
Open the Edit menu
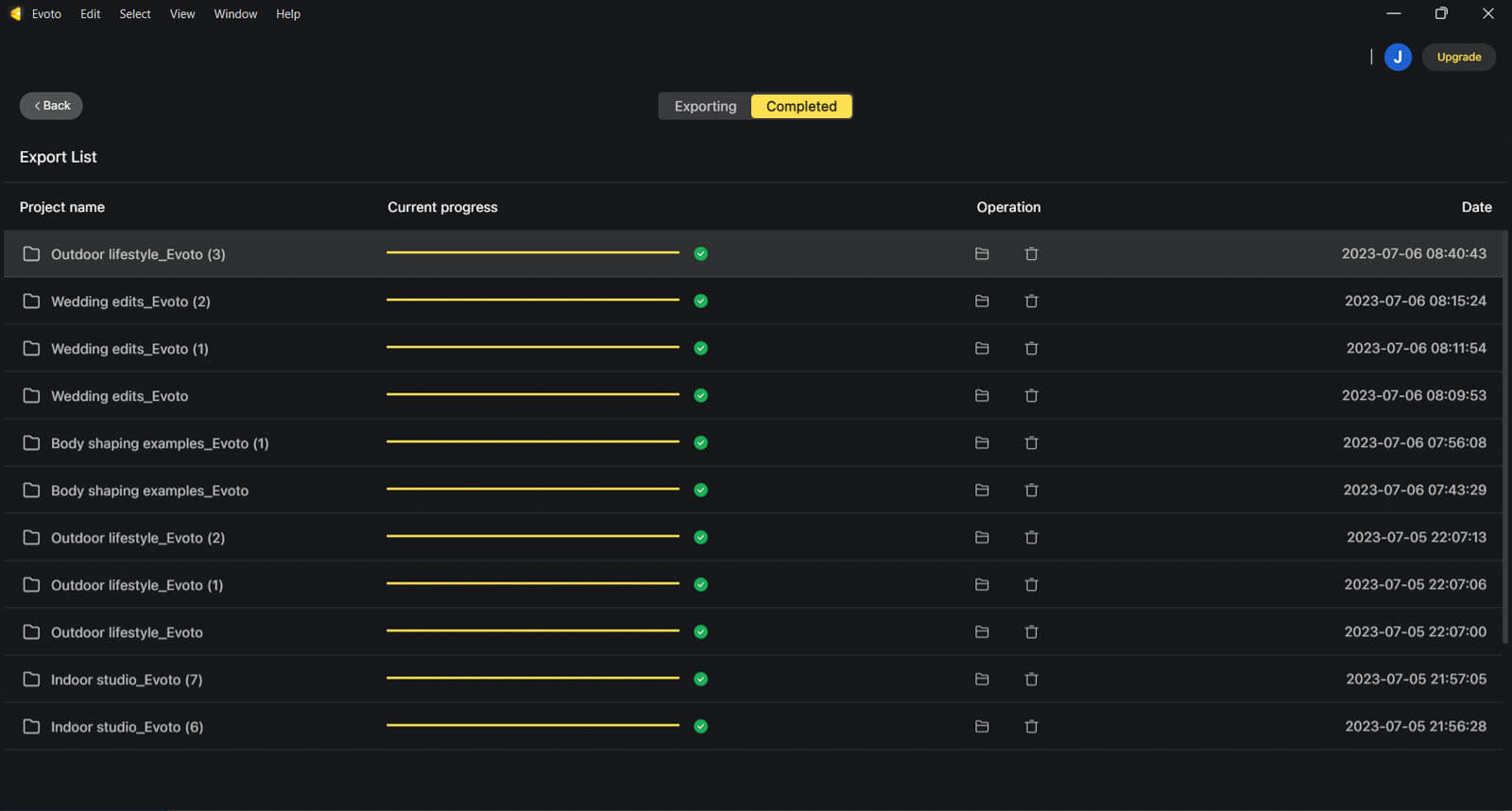tap(90, 14)
